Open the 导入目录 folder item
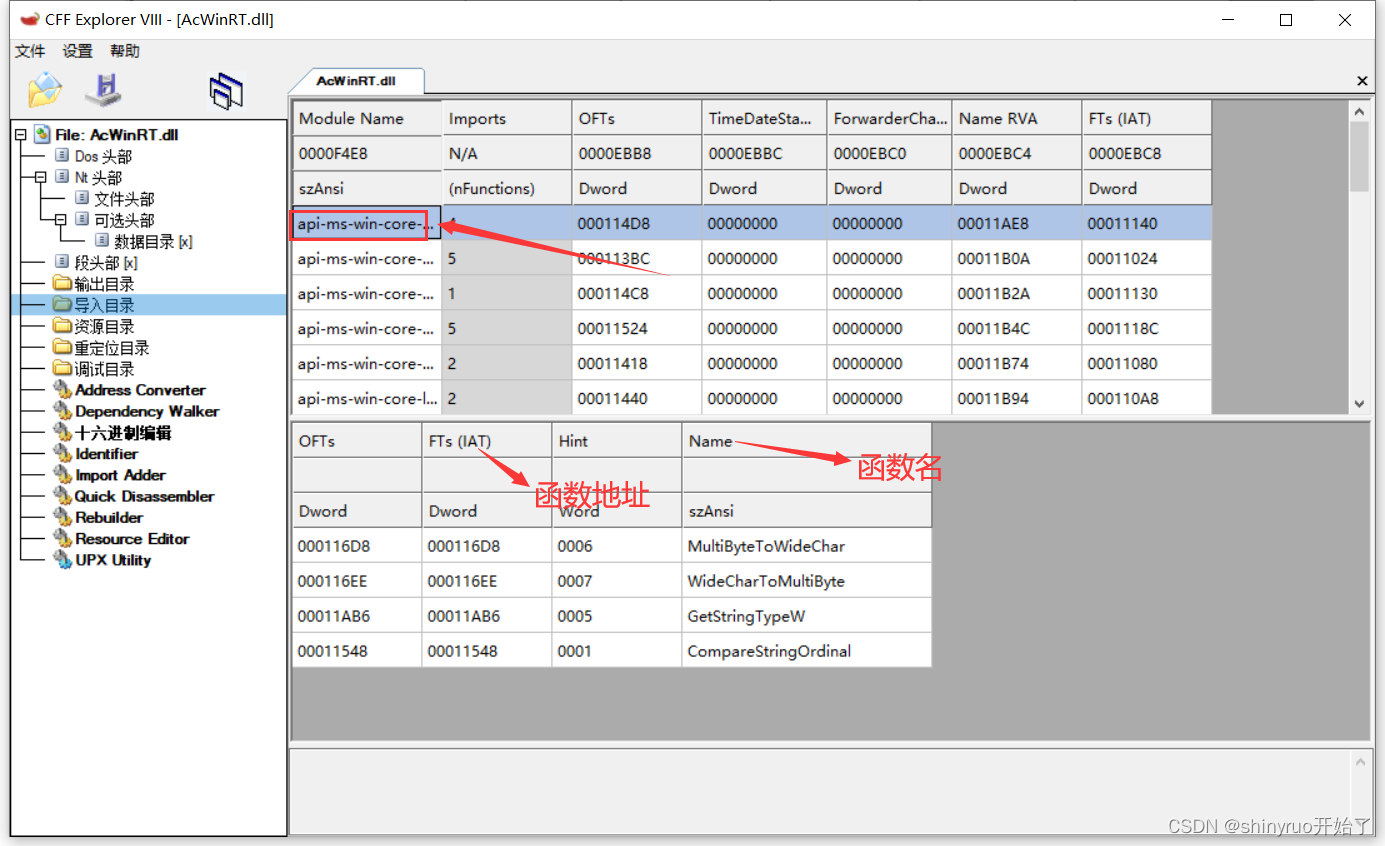Image resolution: width=1385 pixels, height=846 pixels. pyautogui.click(x=104, y=305)
